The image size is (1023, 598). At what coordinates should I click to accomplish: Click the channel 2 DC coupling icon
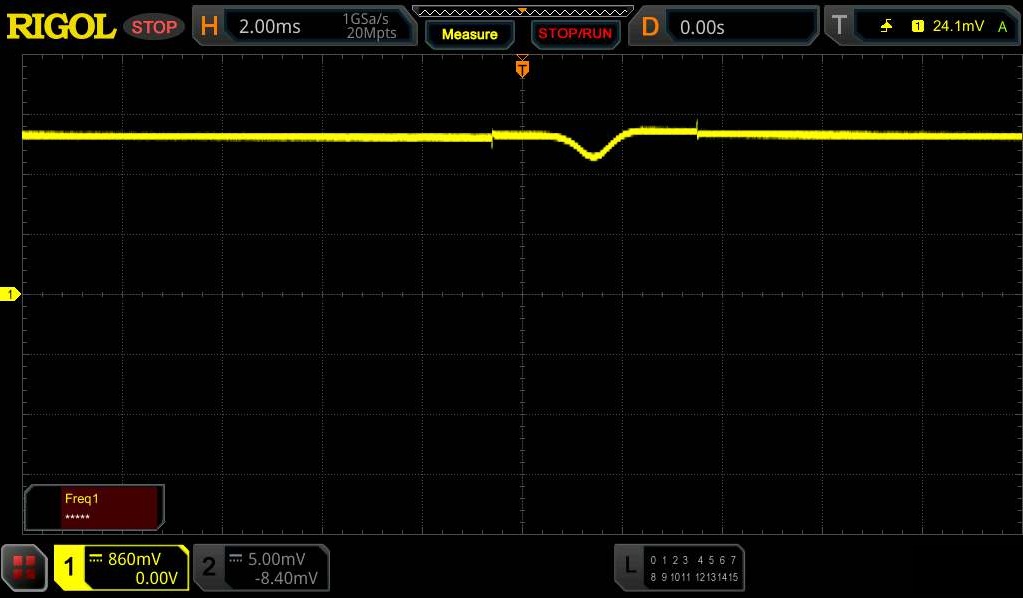pyautogui.click(x=236, y=558)
